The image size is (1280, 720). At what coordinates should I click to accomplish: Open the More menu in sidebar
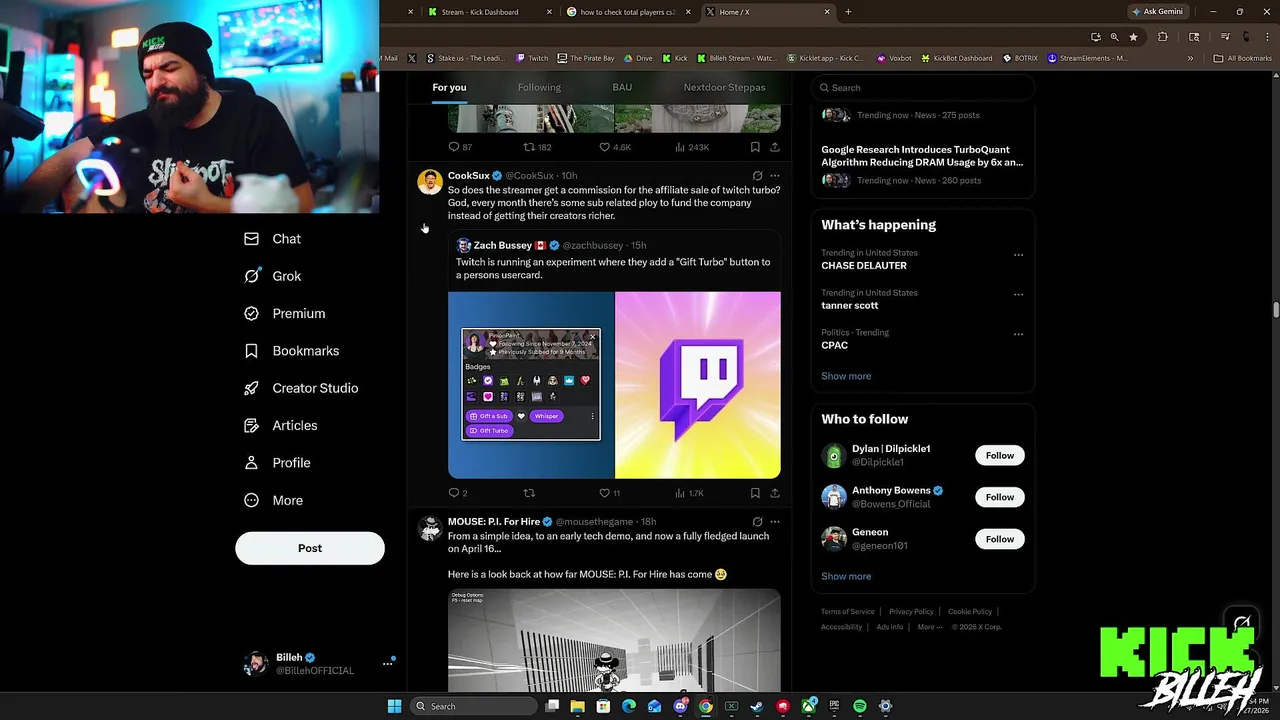point(274,500)
